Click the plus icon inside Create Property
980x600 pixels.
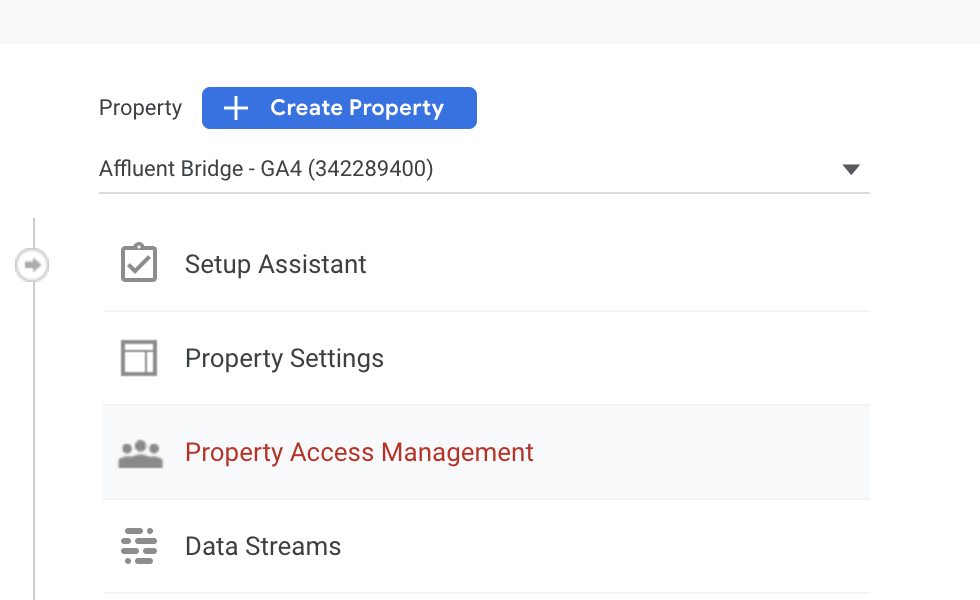pos(235,107)
